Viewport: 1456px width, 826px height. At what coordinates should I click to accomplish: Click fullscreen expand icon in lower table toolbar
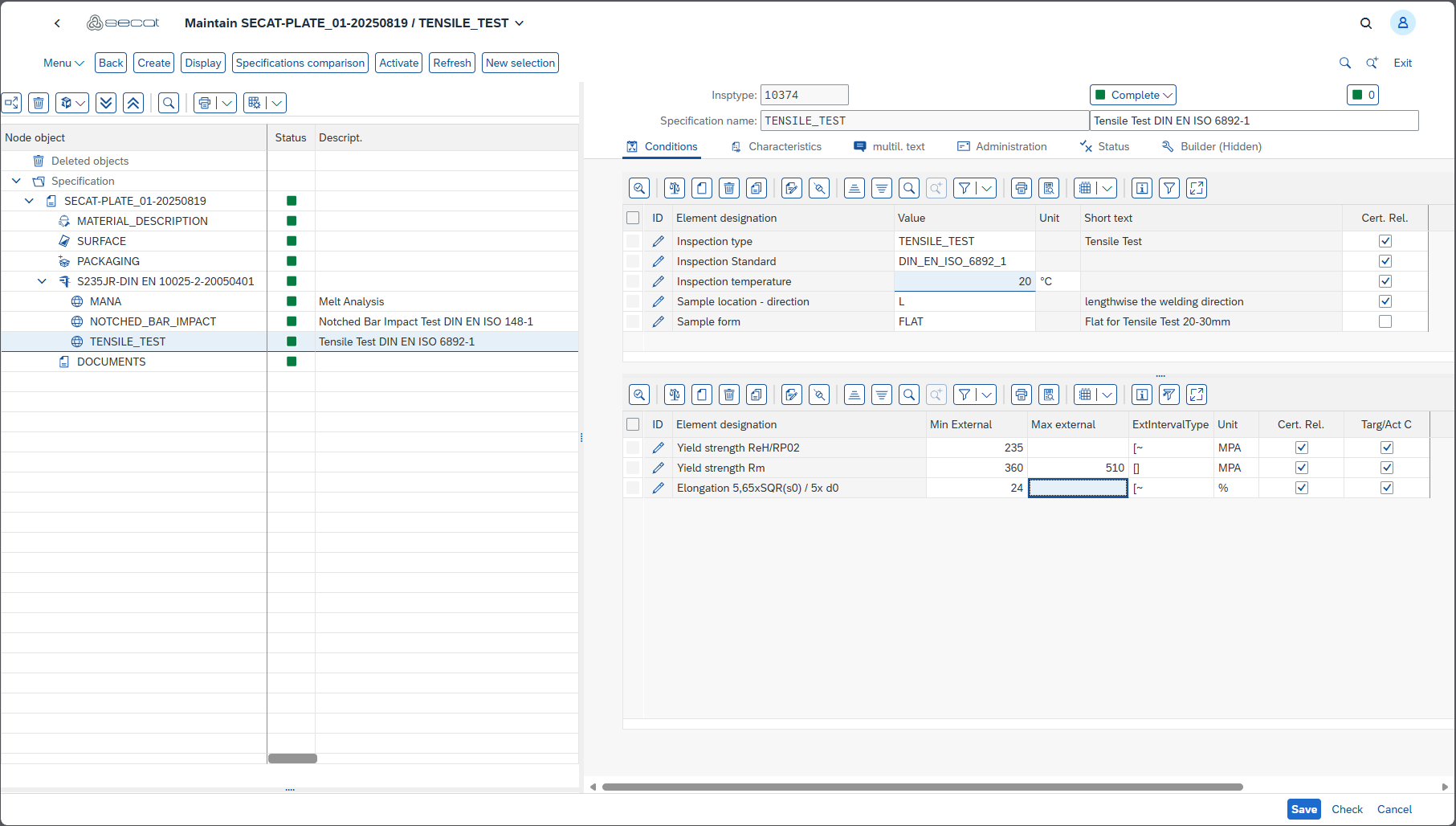click(1197, 395)
